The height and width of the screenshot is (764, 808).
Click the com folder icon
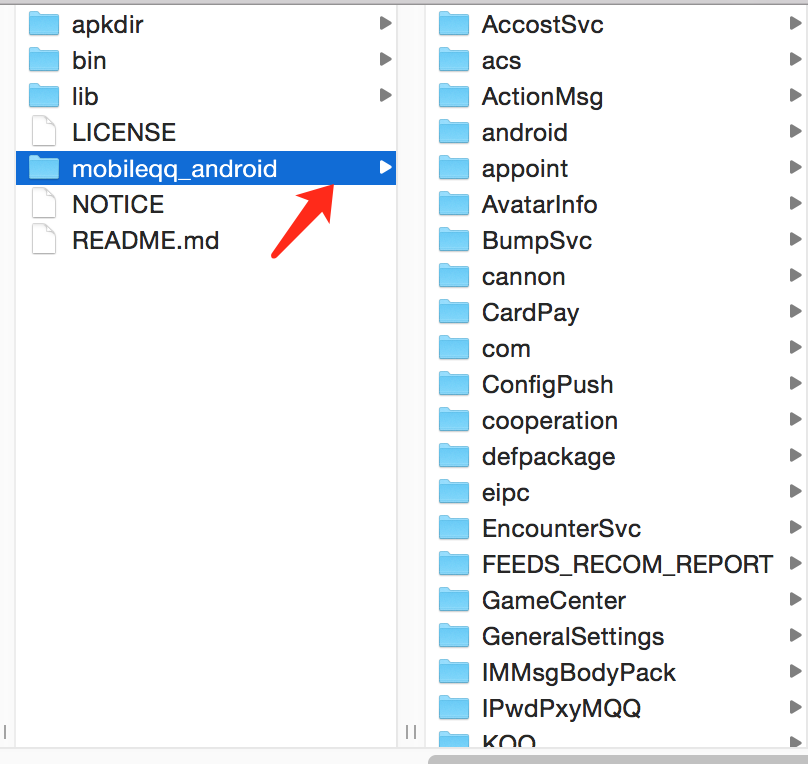coord(454,348)
